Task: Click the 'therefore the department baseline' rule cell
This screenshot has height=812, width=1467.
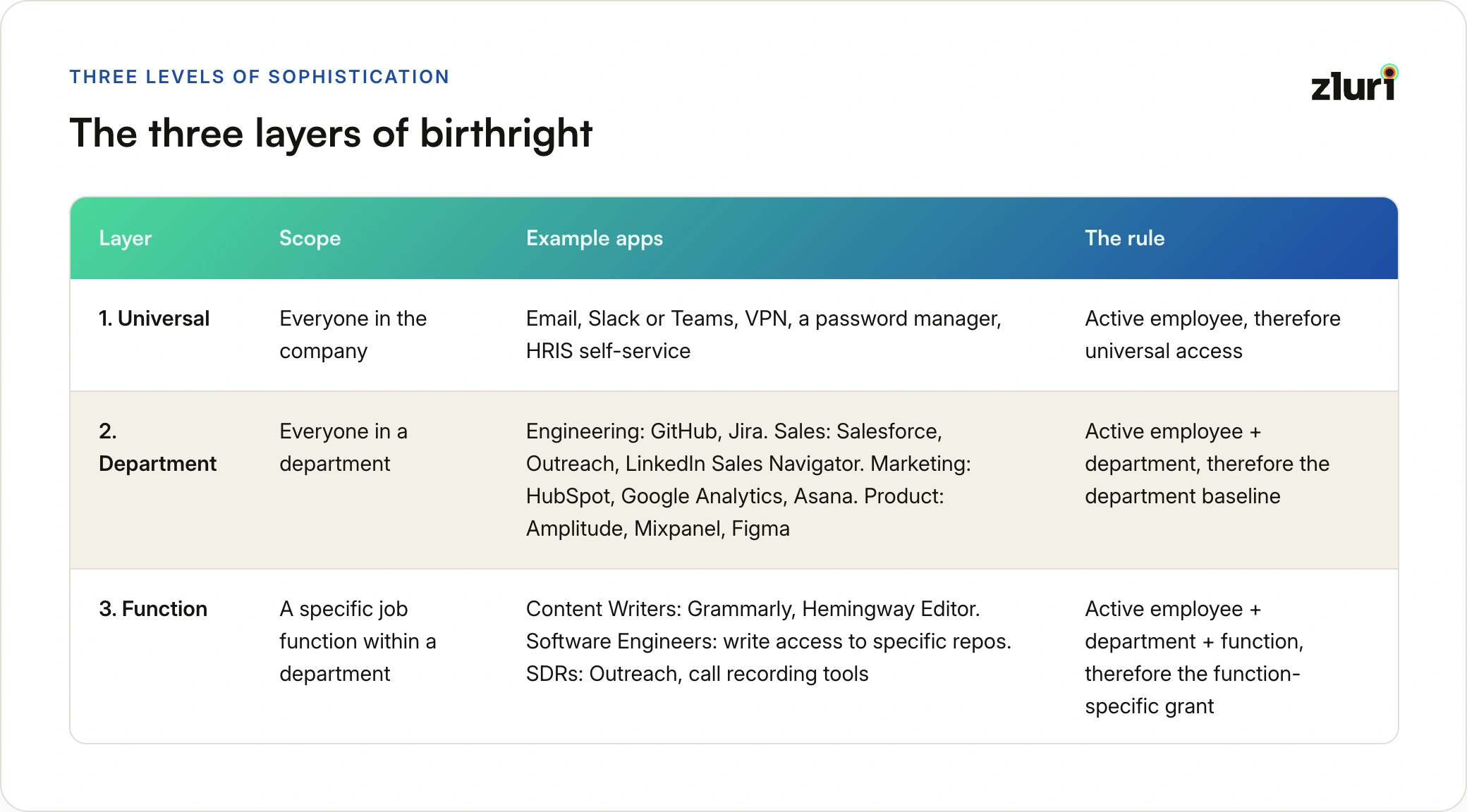Action: (1207, 464)
